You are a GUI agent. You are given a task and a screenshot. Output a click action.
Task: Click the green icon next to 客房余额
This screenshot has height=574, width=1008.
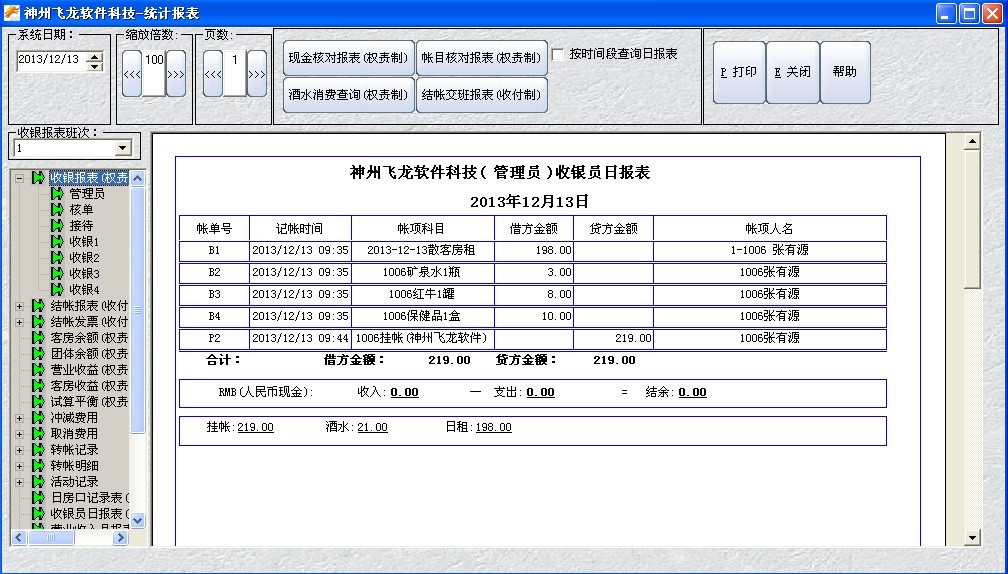click(x=39, y=338)
